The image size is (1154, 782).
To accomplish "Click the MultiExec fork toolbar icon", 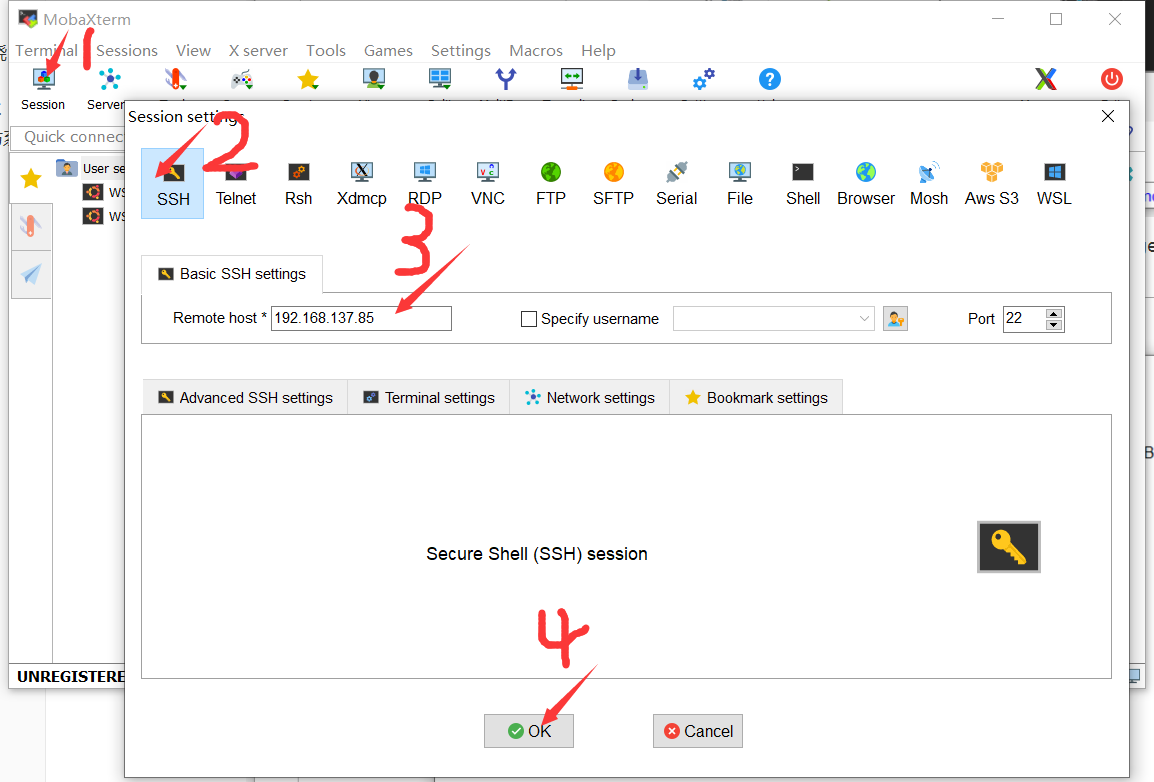I will pos(506,79).
